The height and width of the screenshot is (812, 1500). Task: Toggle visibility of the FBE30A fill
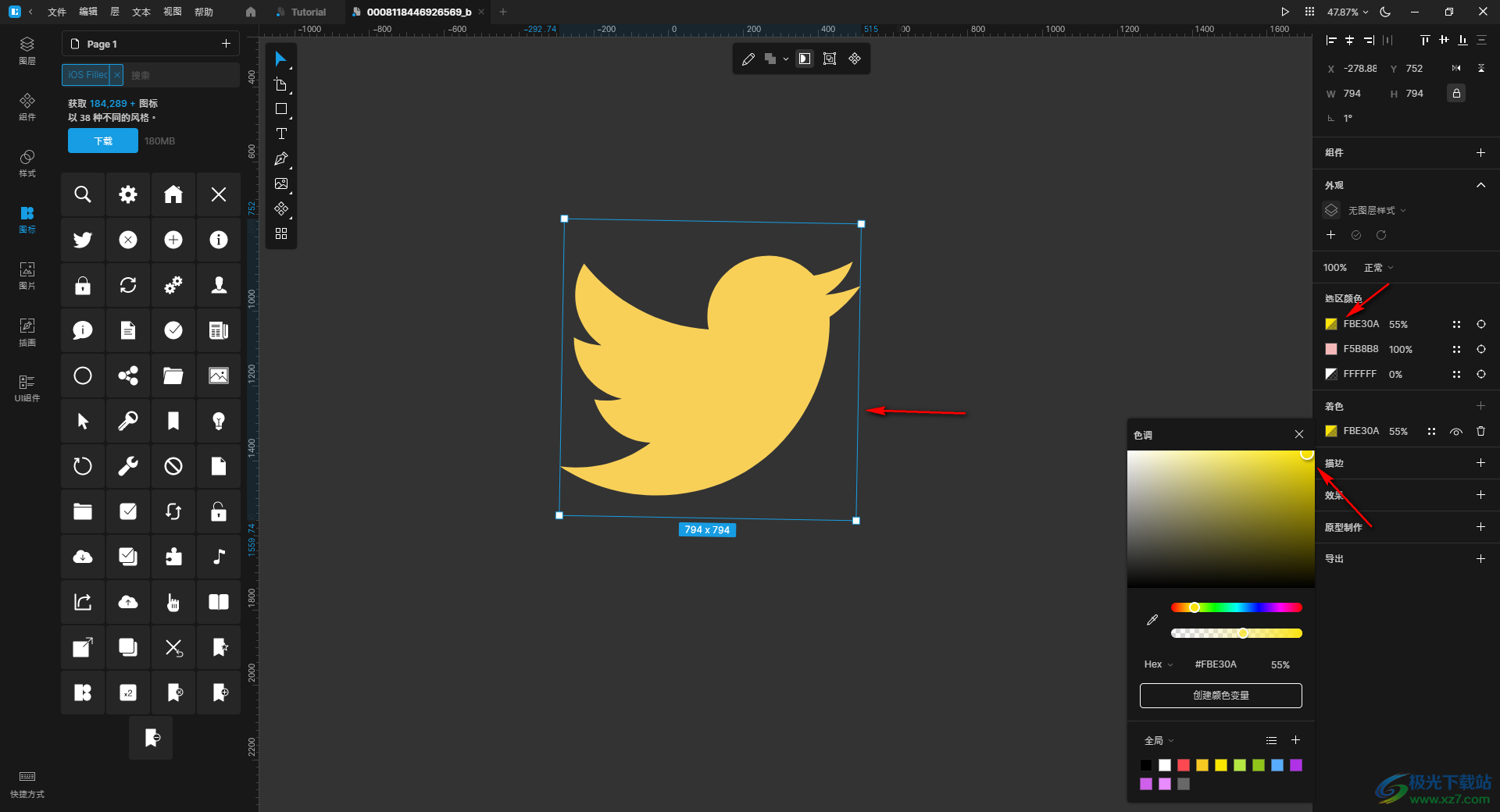click(1456, 431)
